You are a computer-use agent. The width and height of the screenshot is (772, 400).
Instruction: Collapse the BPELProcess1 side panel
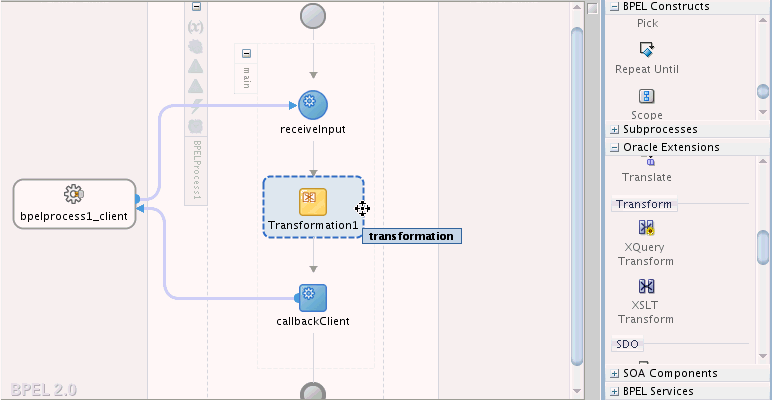(196, 6)
